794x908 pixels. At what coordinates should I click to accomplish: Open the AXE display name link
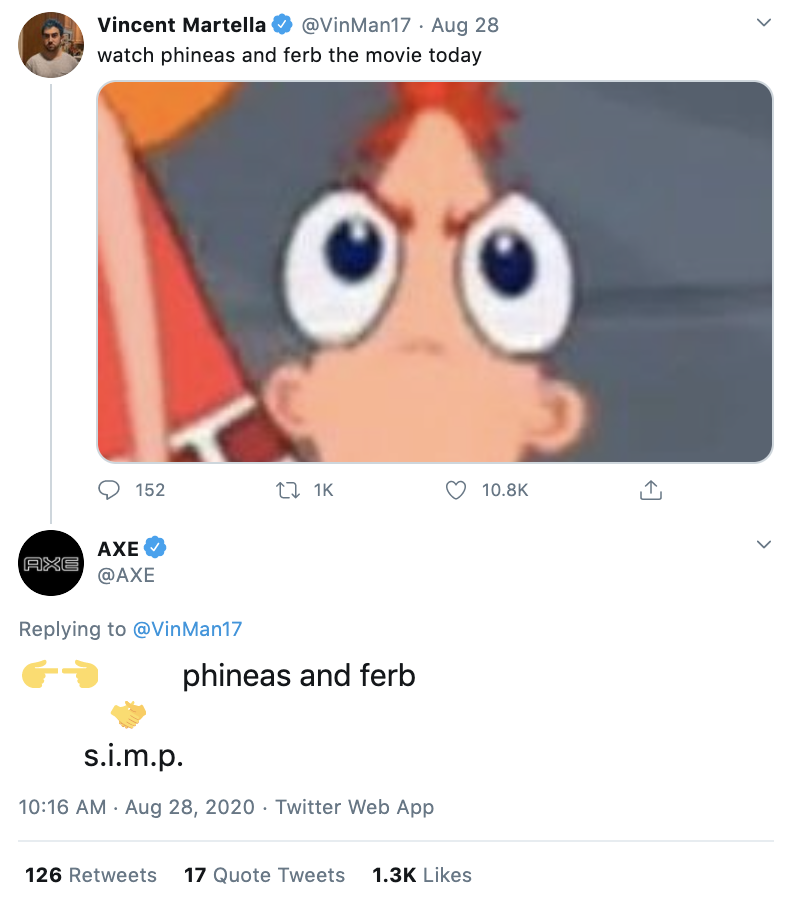118,548
